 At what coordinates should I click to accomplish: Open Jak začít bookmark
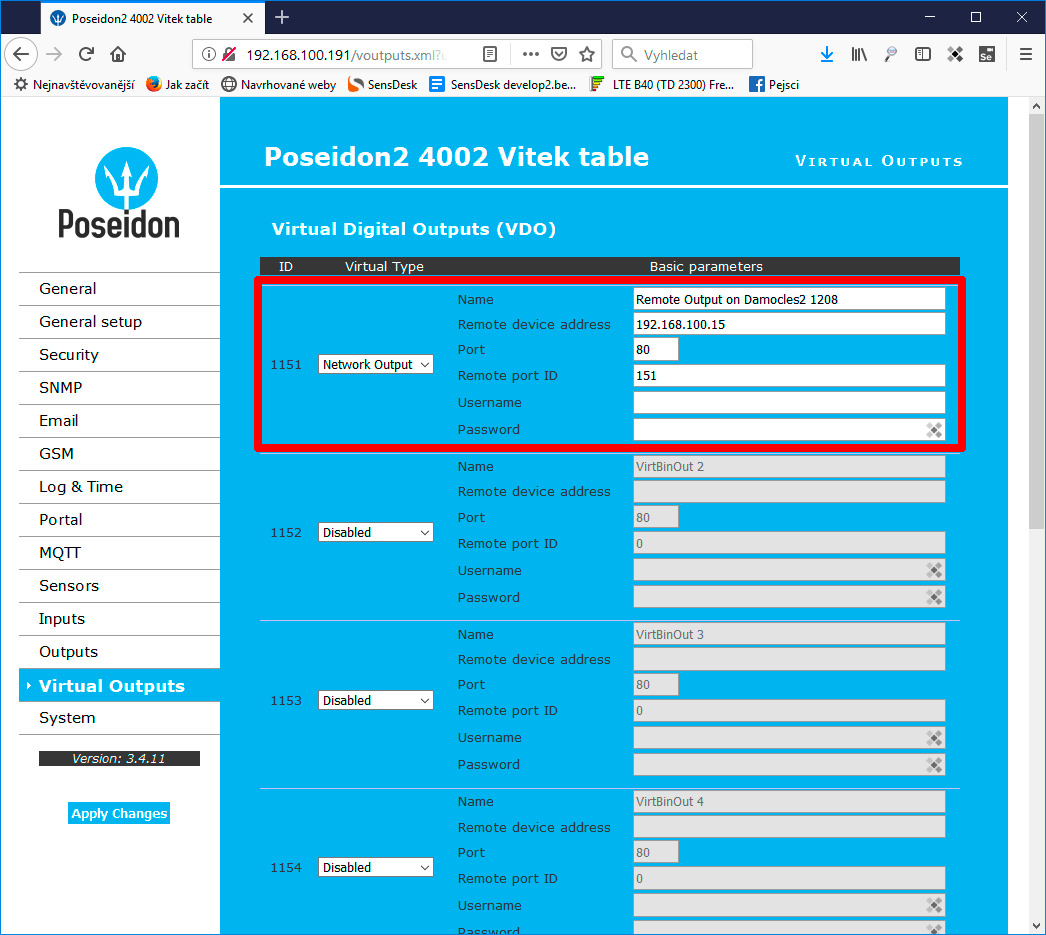pyautogui.click(x=177, y=85)
